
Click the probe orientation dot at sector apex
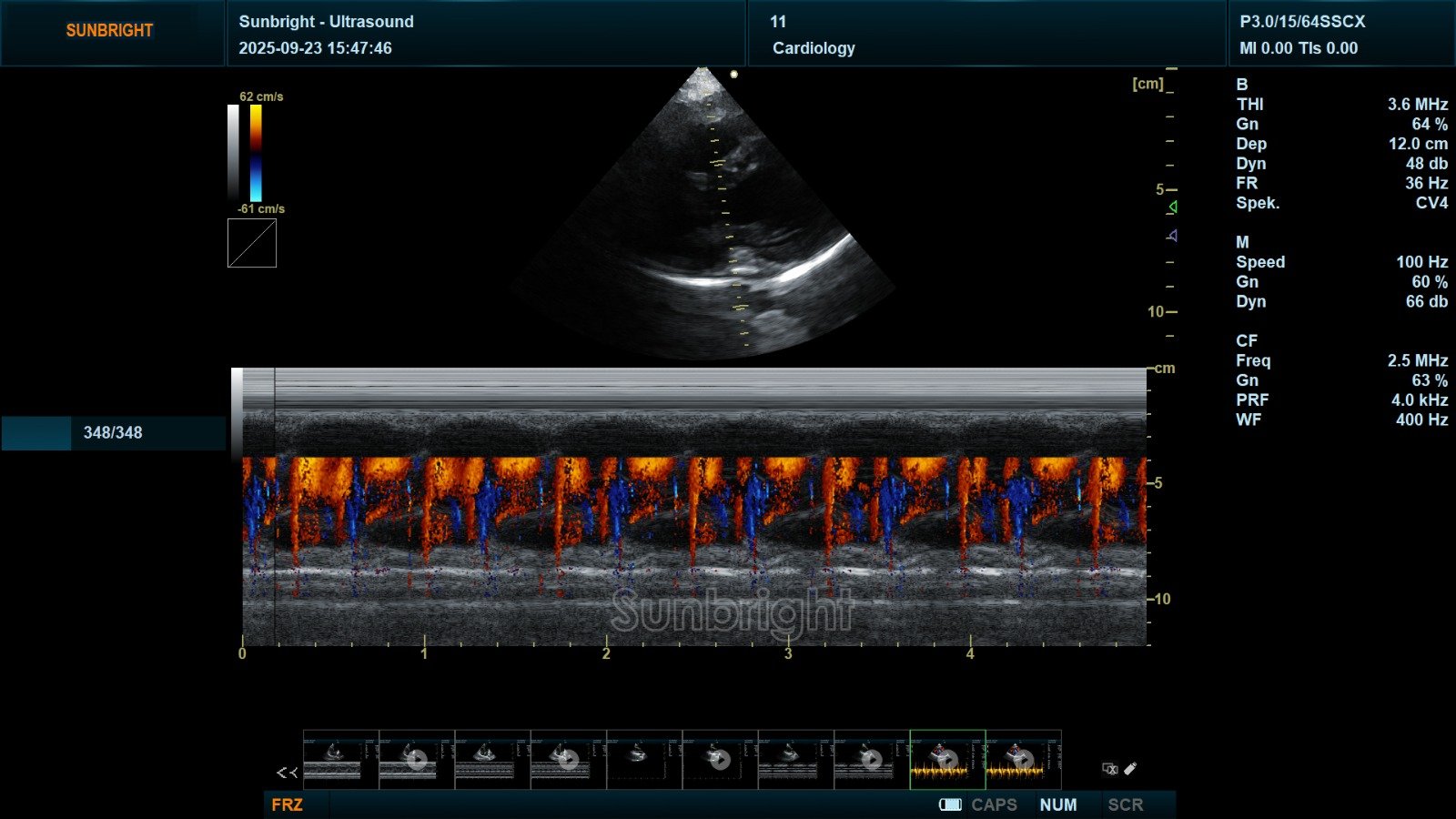click(734, 75)
